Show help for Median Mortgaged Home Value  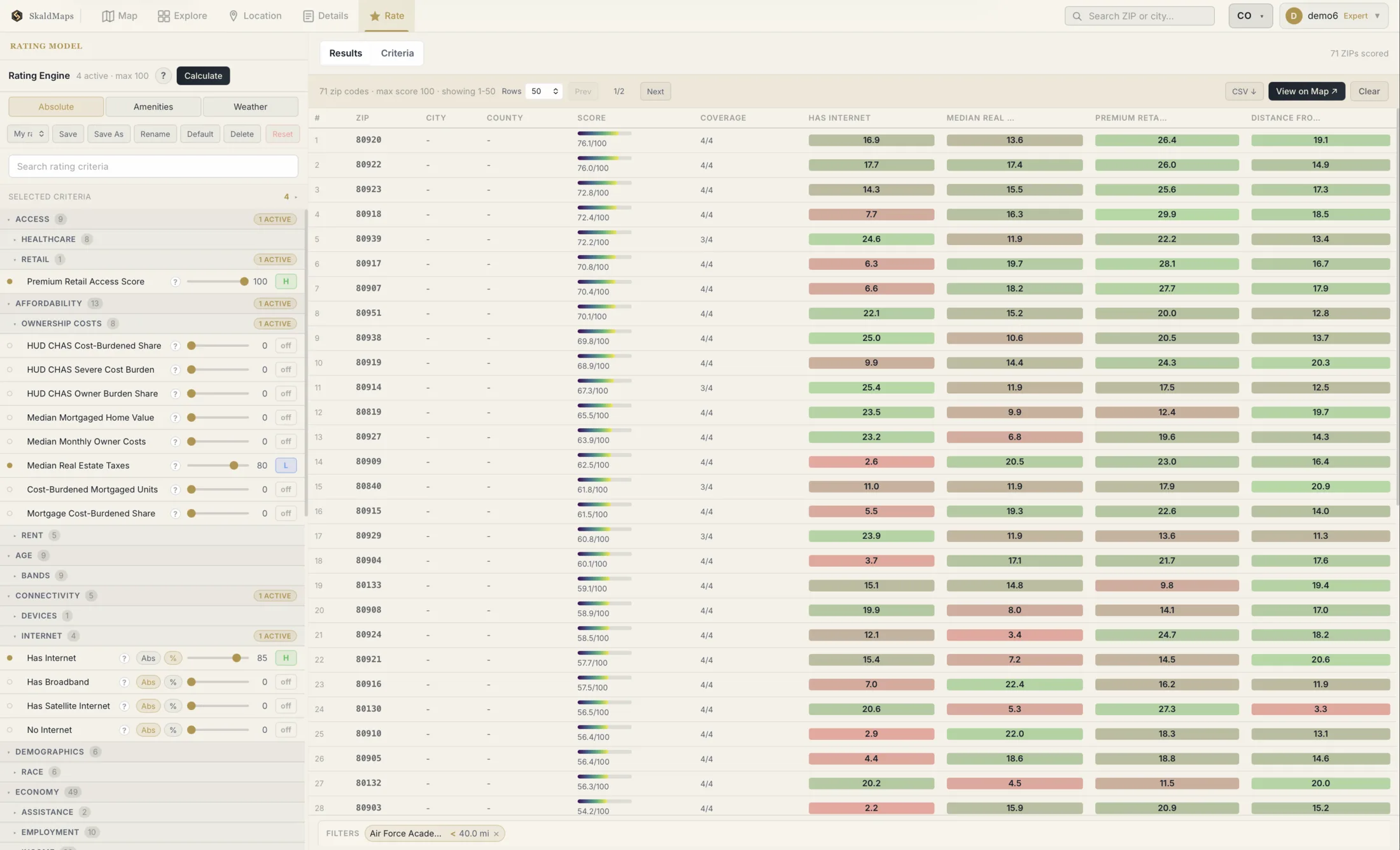[x=175, y=418]
